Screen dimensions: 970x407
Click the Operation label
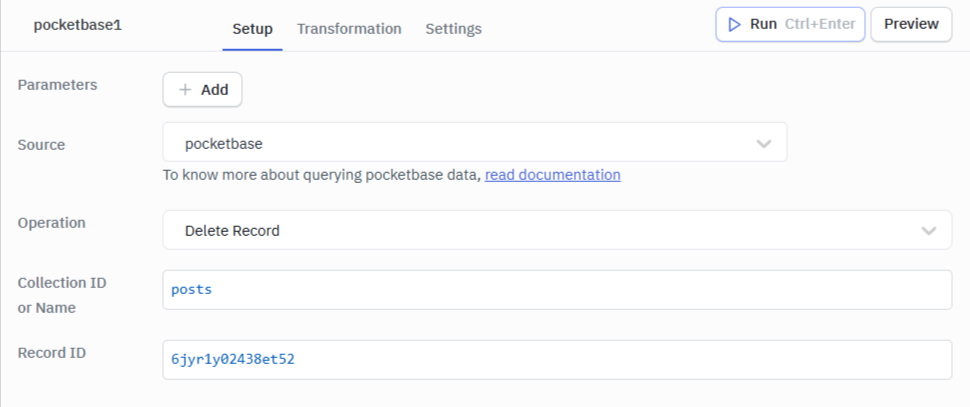click(x=52, y=223)
